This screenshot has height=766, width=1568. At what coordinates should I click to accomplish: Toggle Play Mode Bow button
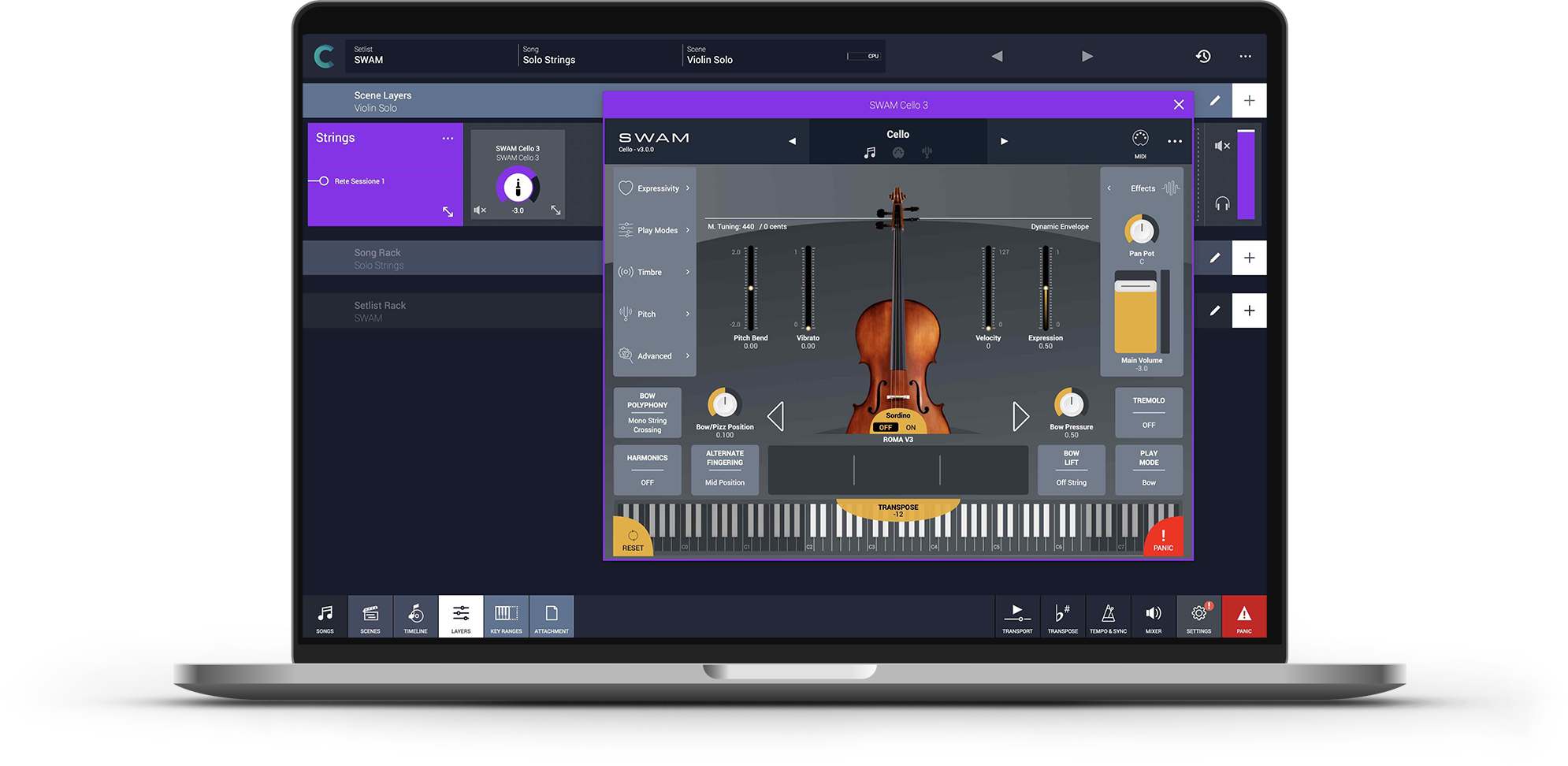click(1149, 470)
